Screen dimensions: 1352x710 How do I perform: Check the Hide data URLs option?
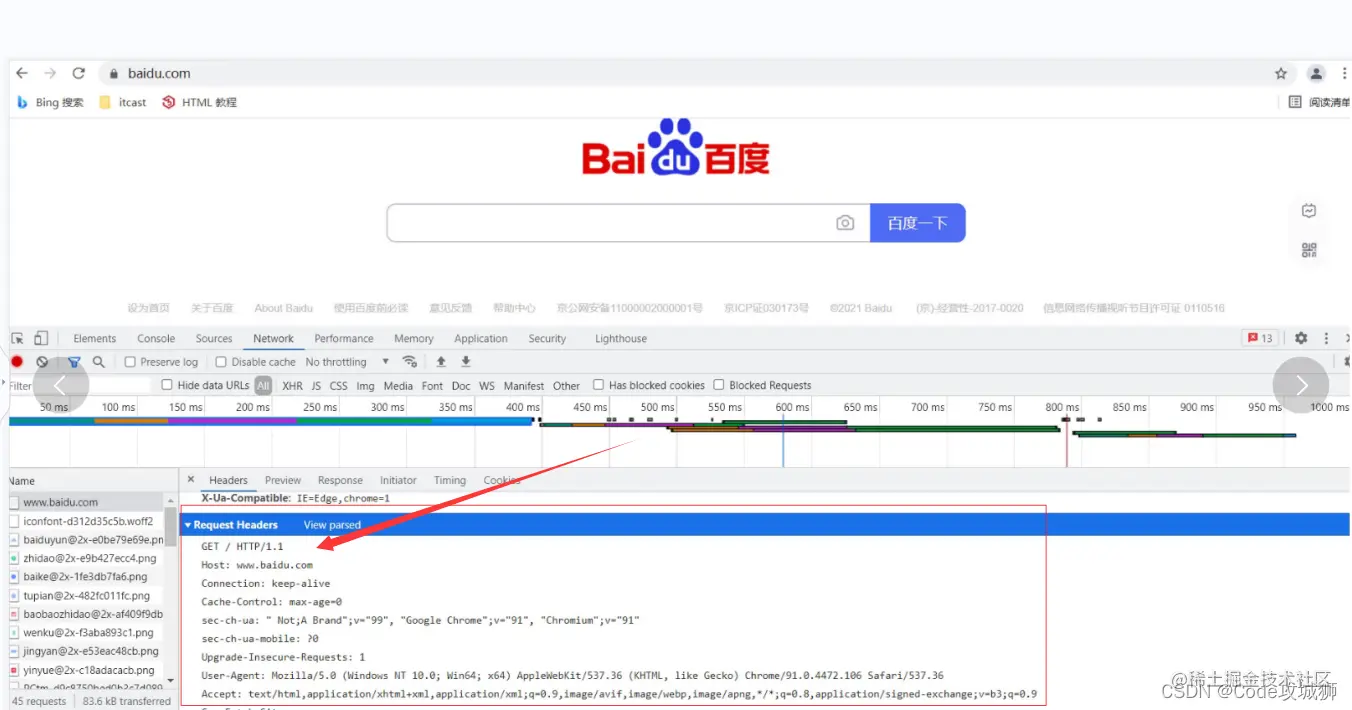click(x=167, y=385)
